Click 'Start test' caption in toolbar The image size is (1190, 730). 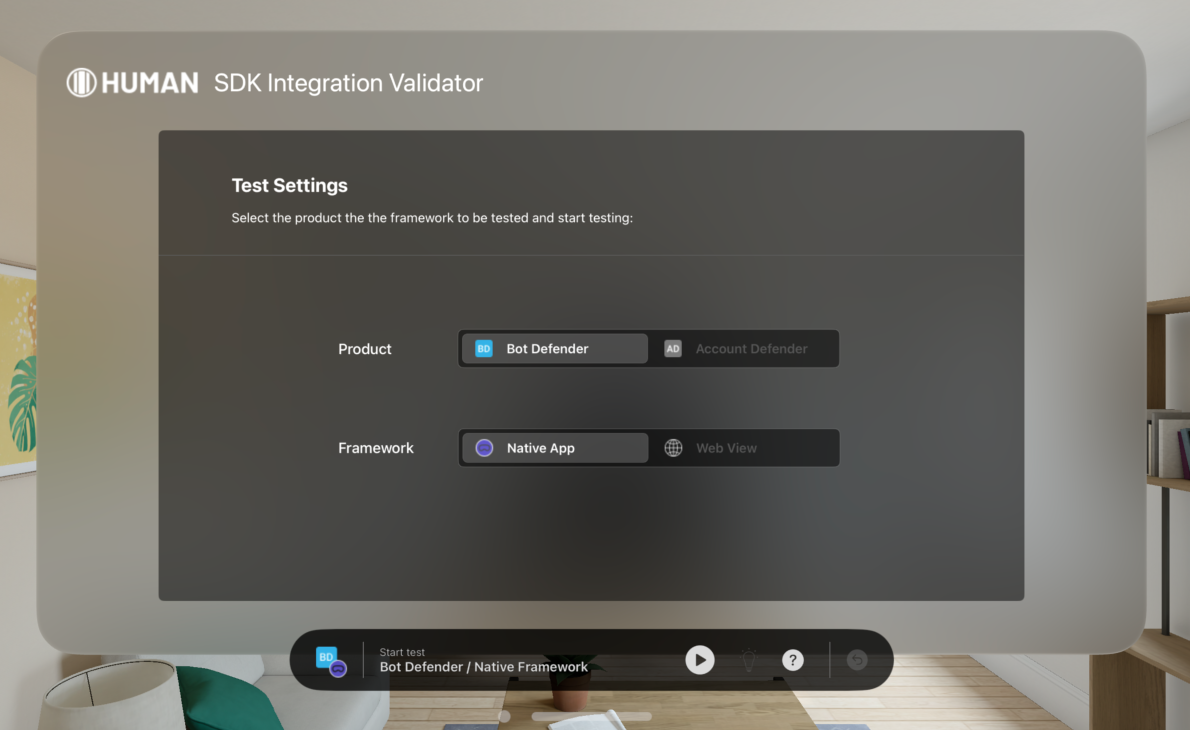[402, 652]
